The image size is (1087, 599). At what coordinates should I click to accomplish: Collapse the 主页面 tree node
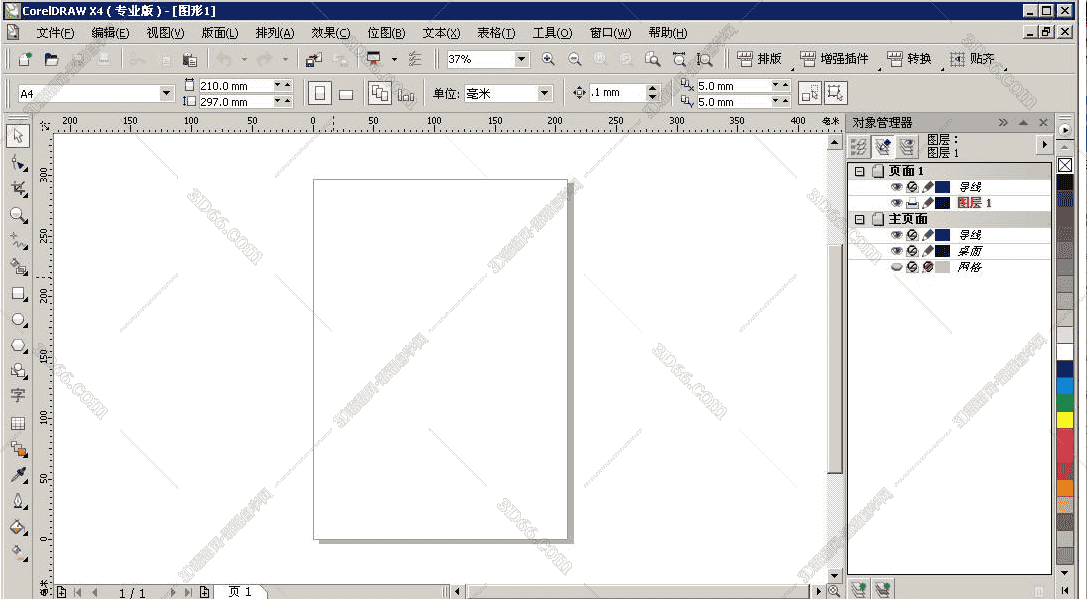858,218
